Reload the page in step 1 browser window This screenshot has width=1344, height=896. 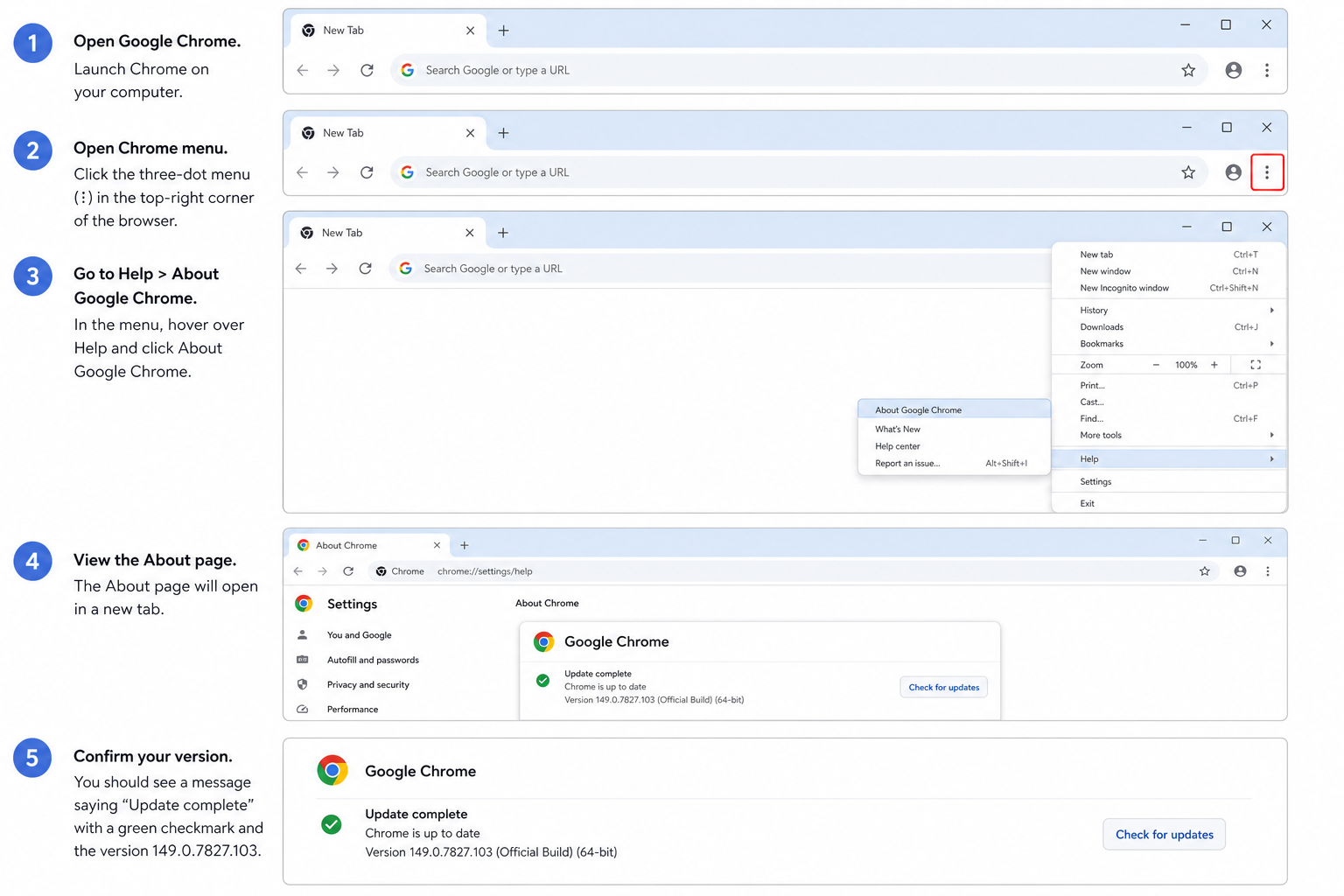point(367,70)
